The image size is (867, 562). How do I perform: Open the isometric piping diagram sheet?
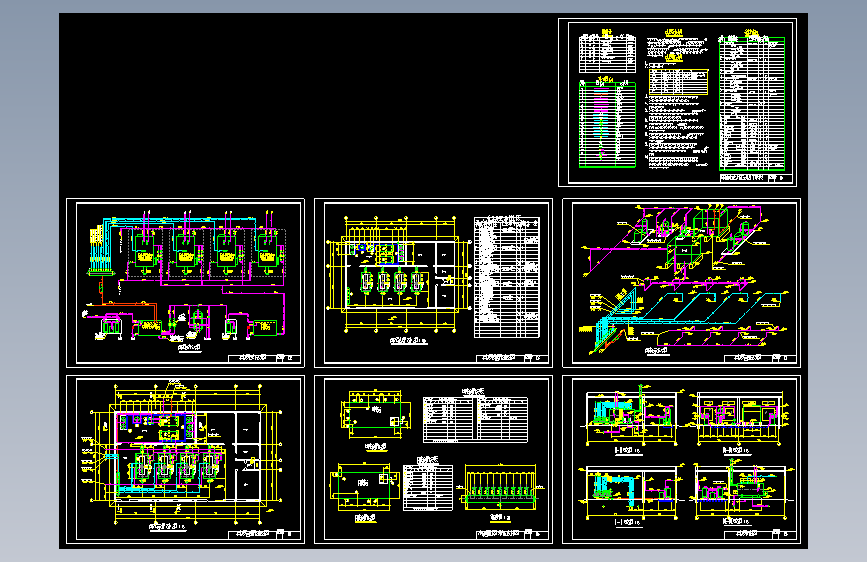click(x=681, y=283)
